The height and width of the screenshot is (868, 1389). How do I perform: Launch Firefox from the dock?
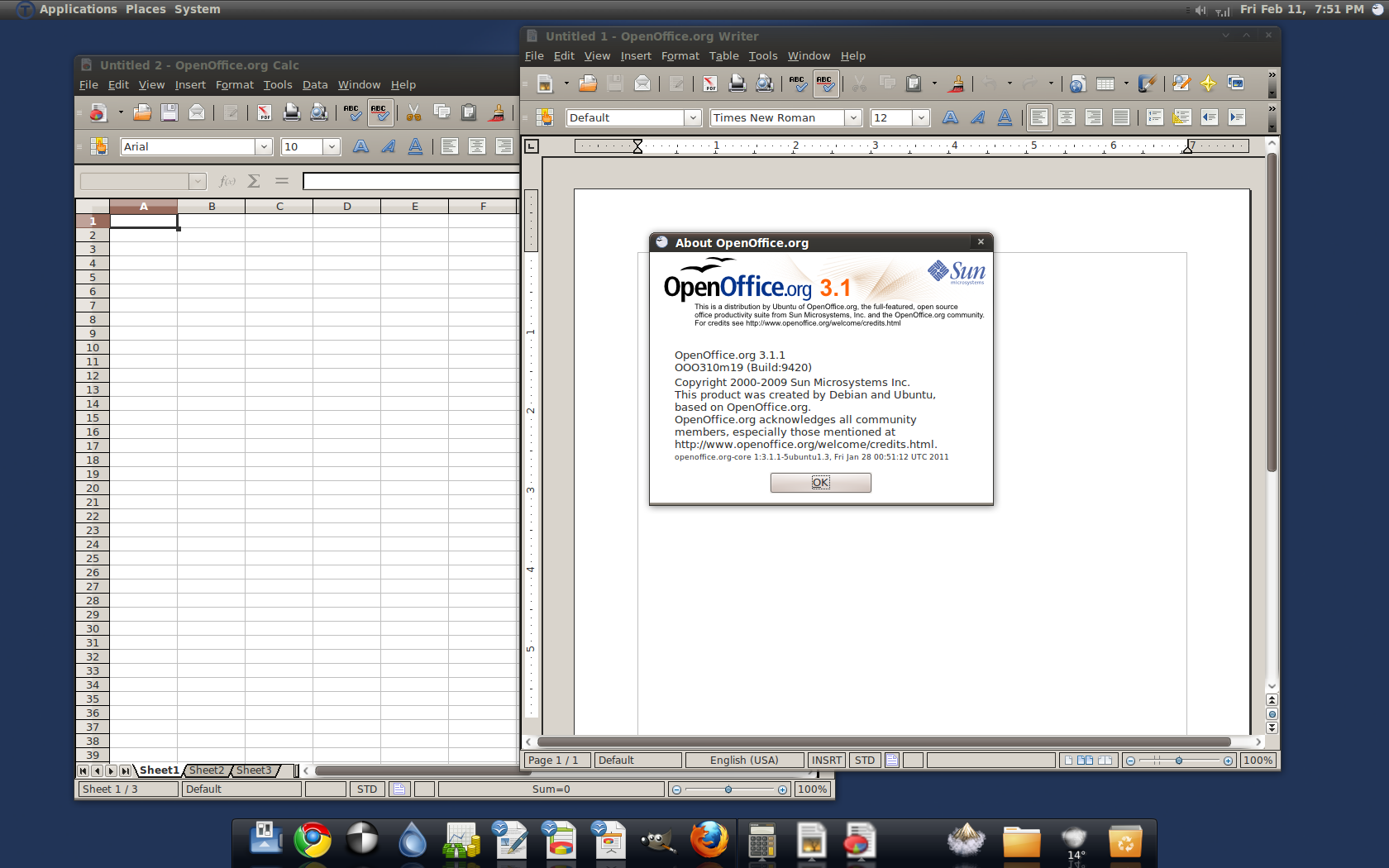click(709, 841)
